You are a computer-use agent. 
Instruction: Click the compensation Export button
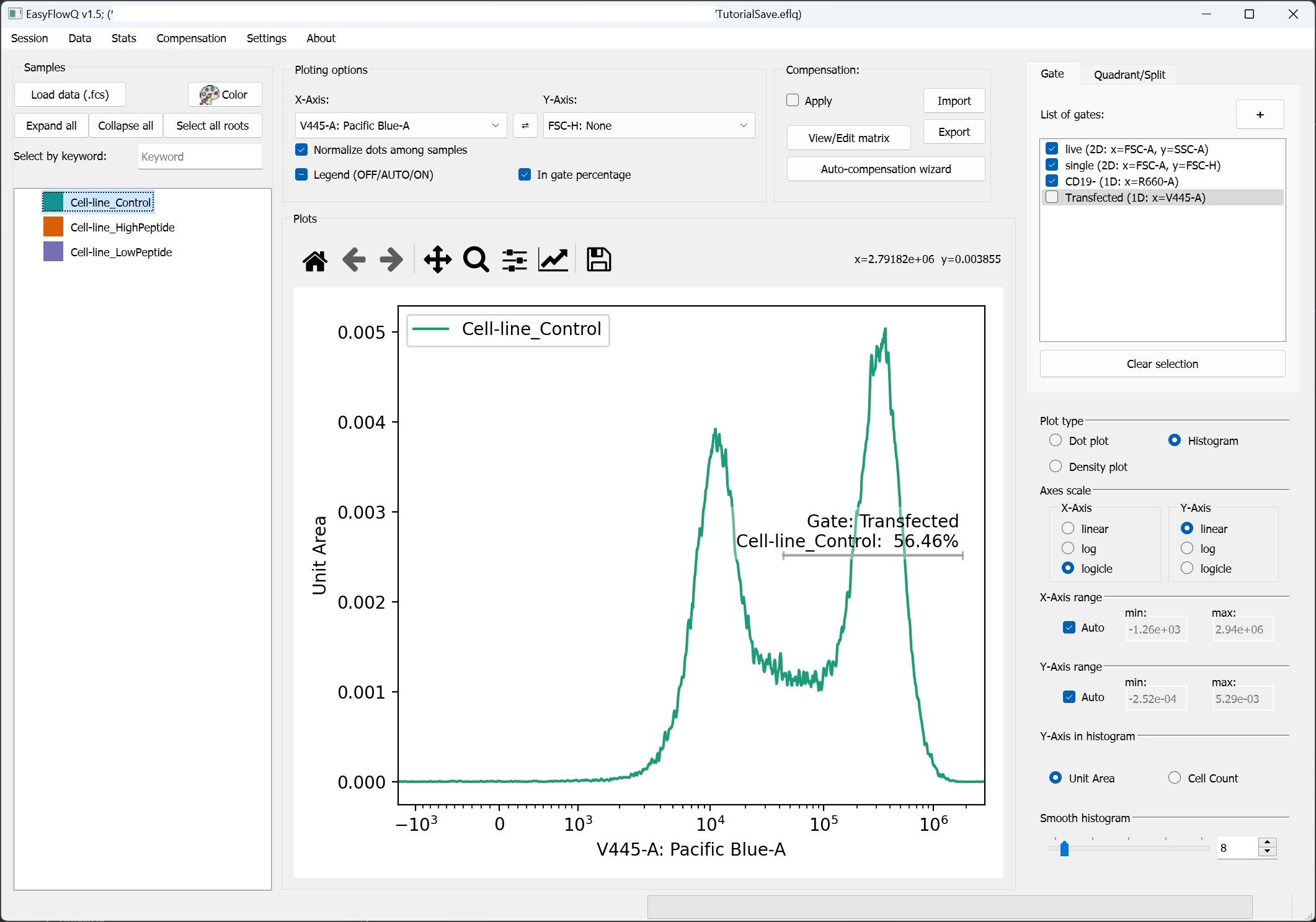click(x=954, y=132)
